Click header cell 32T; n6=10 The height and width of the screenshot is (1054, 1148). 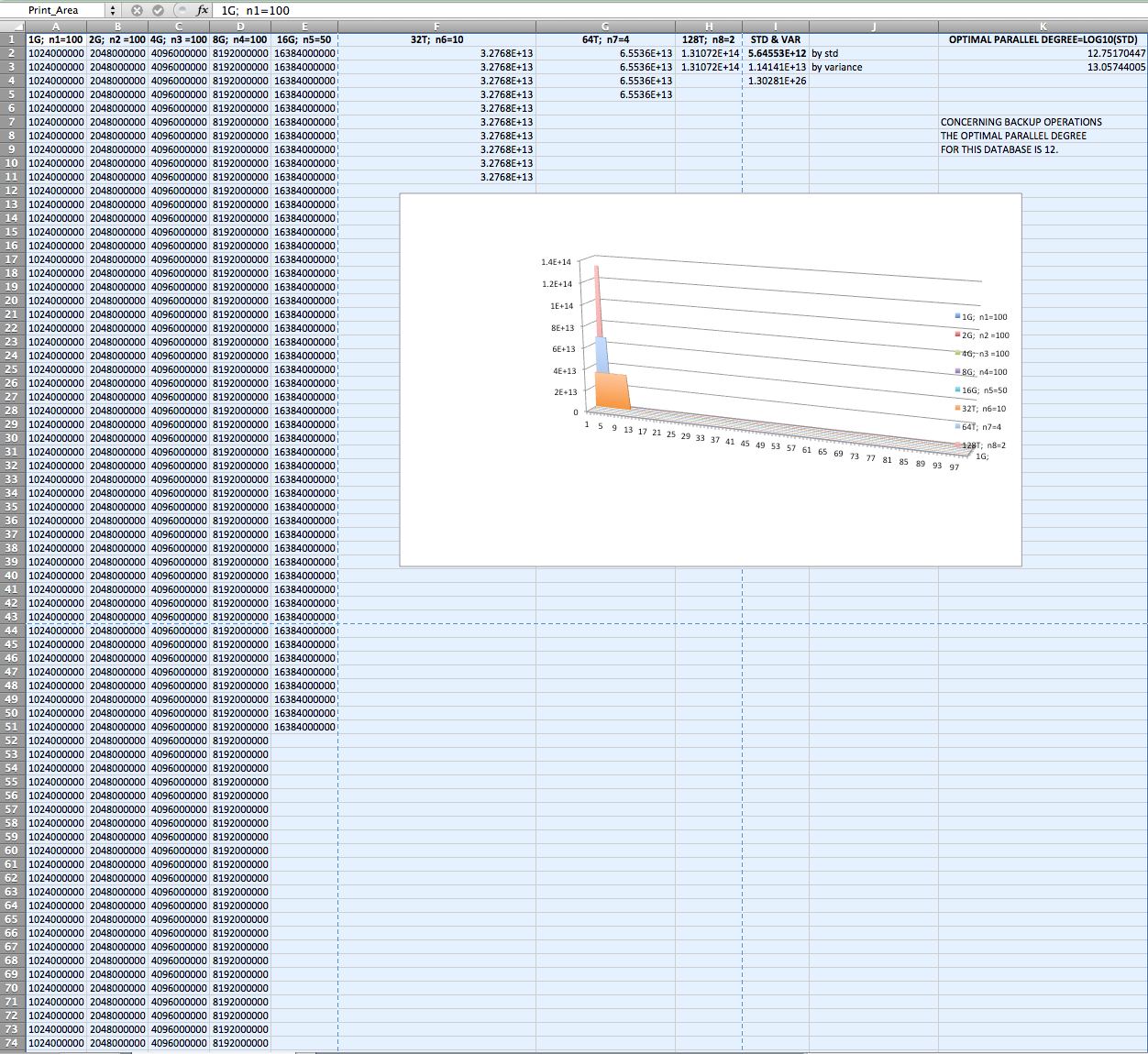tap(436, 39)
